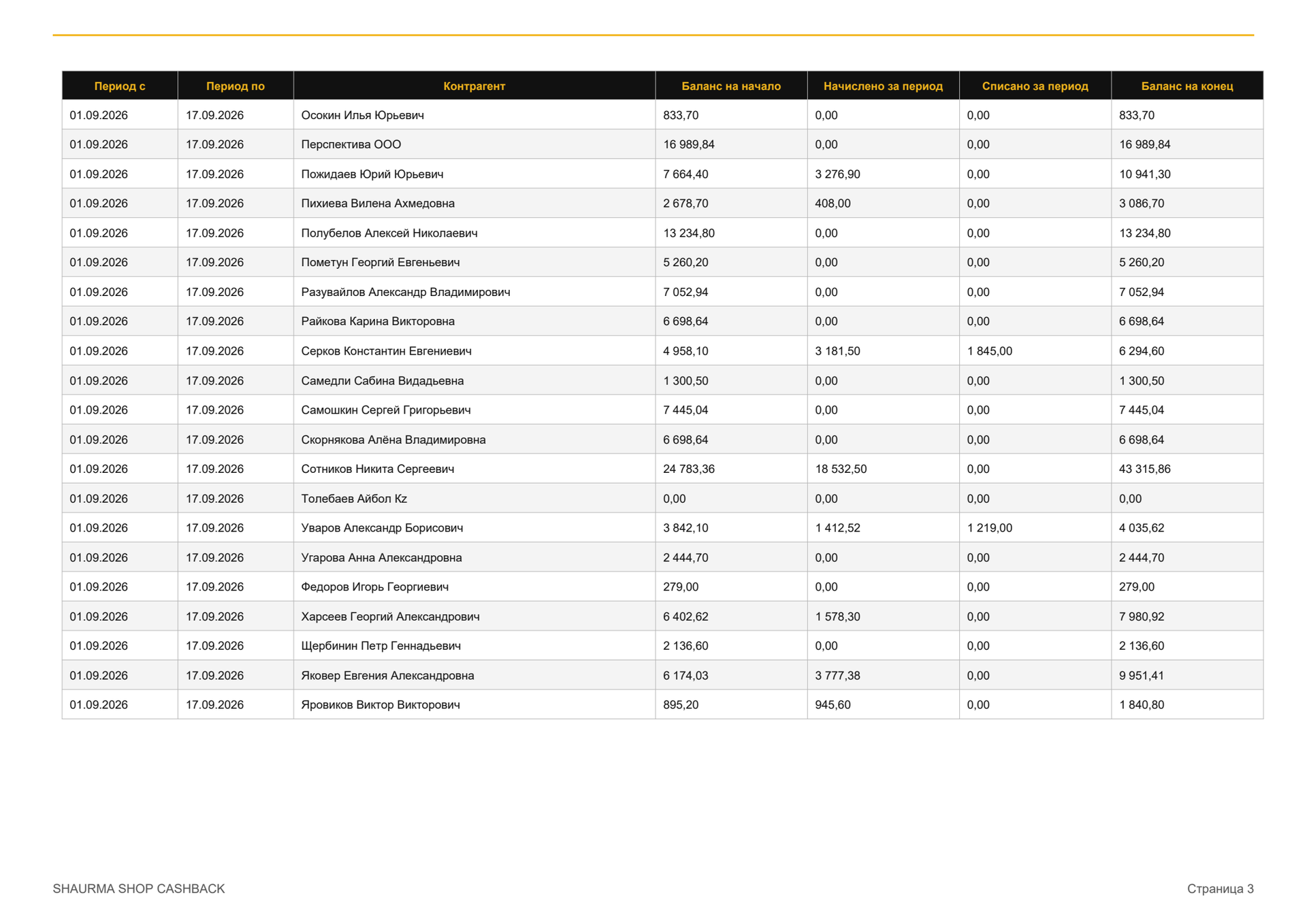The width and height of the screenshot is (1307, 924).
Task: Click the accrued amount 408,00
Action: pos(833,203)
